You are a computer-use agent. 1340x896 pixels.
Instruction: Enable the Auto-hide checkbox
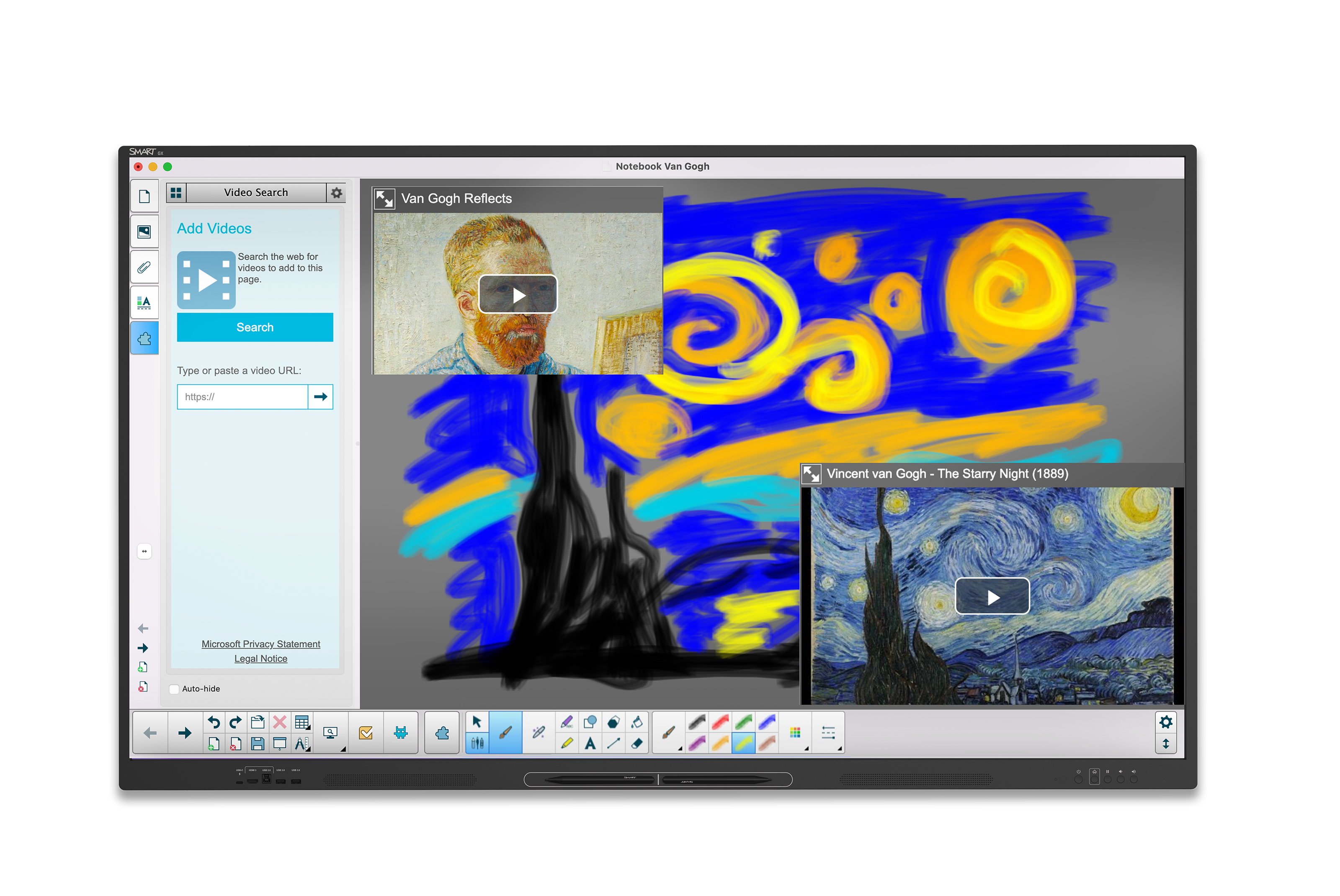175,689
